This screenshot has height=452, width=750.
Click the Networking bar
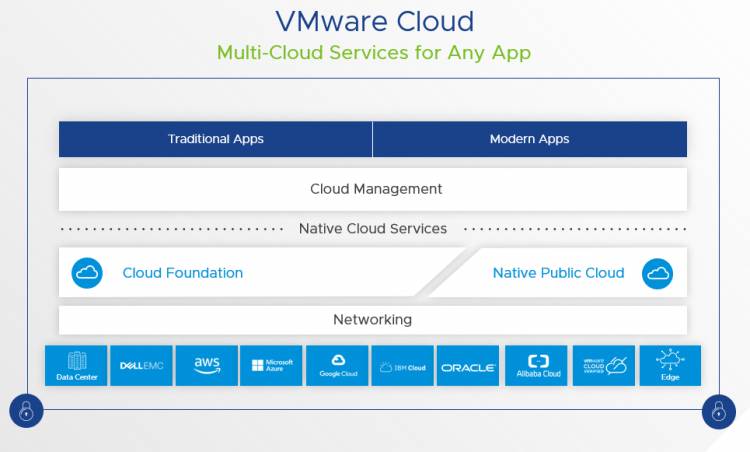coord(373,320)
